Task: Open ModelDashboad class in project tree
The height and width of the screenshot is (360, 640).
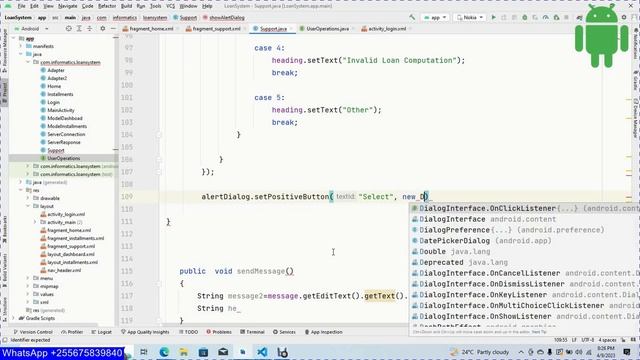Action: [64, 118]
